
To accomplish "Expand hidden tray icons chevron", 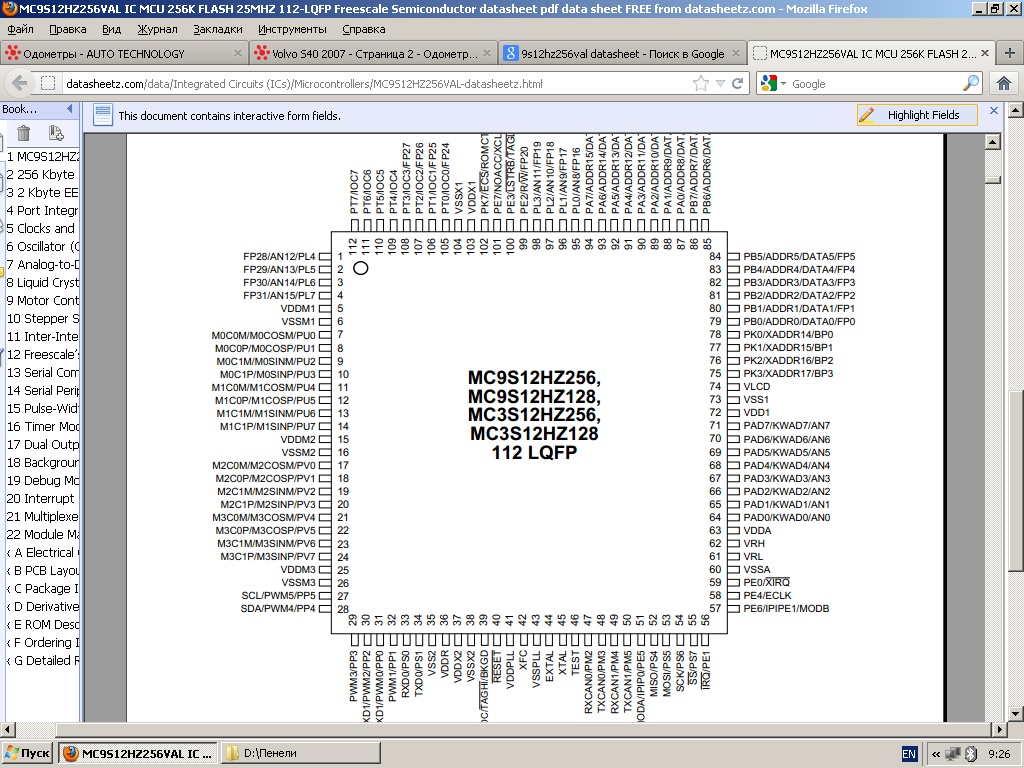I will (x=936, y=754).
